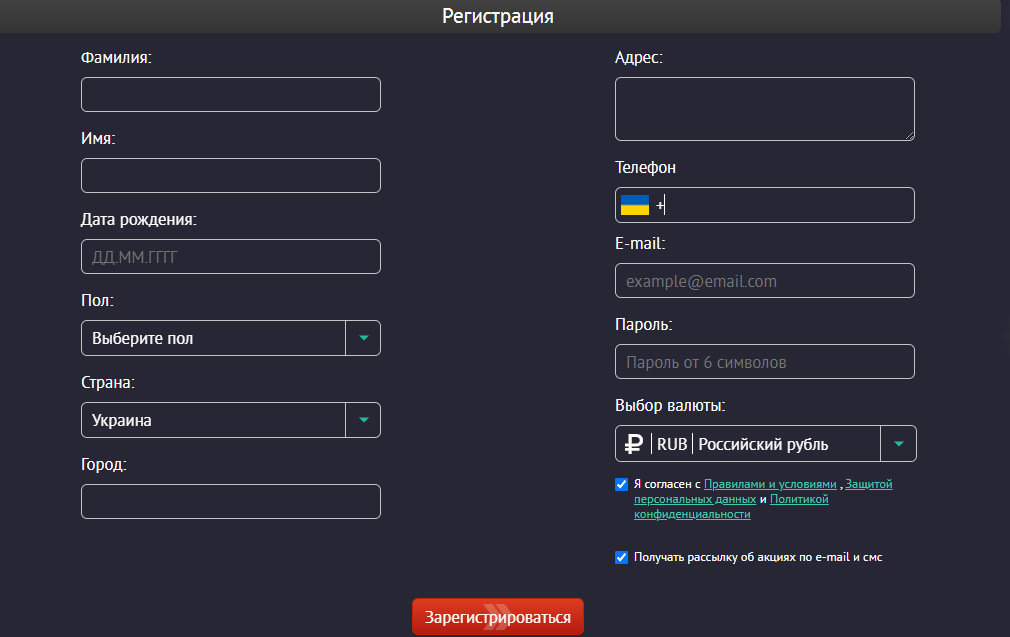The image size is (1010, 637).
Task: Select the Выберите пол combo box
Action: [x=231, y=338]
